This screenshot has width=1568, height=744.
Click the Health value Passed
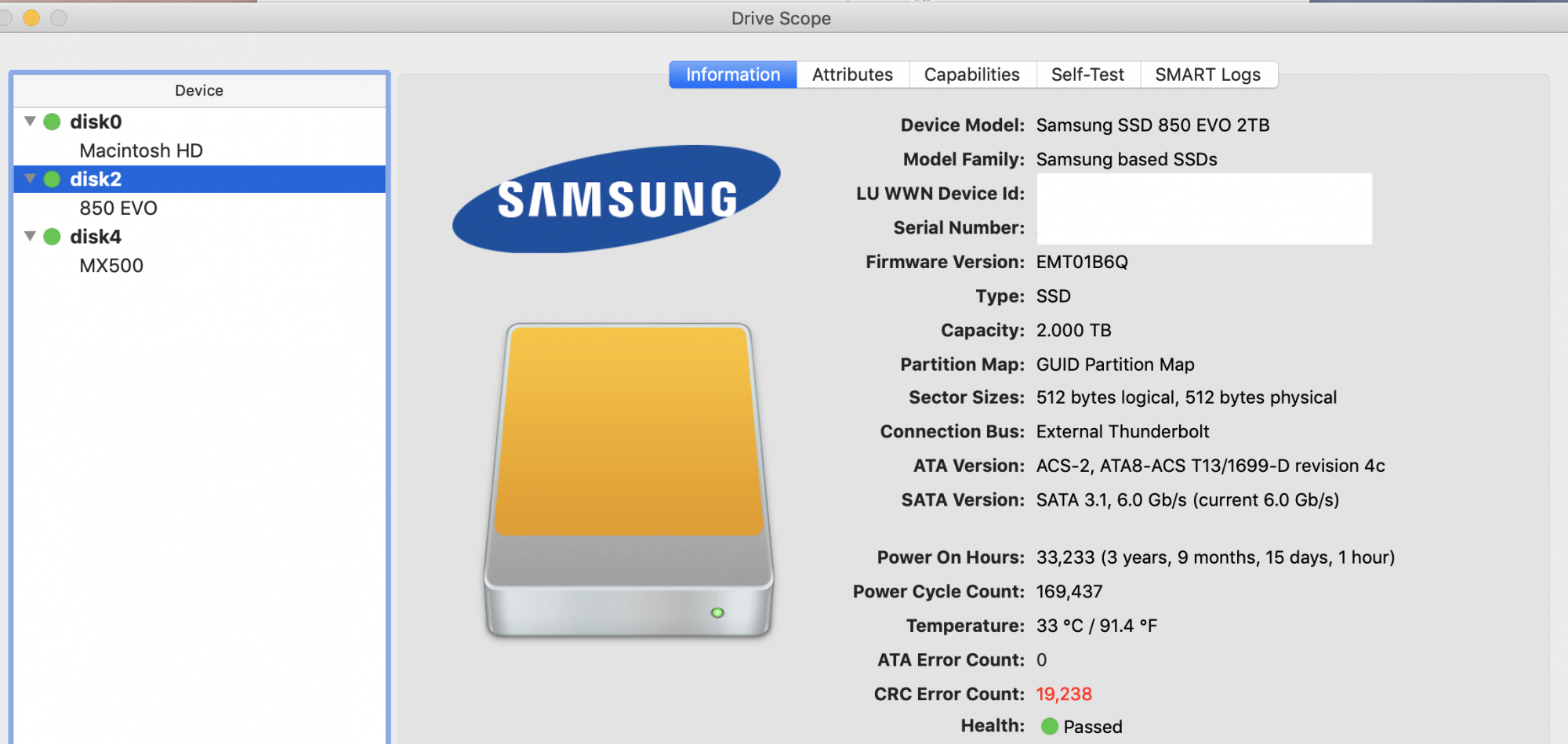point(1093,727)
